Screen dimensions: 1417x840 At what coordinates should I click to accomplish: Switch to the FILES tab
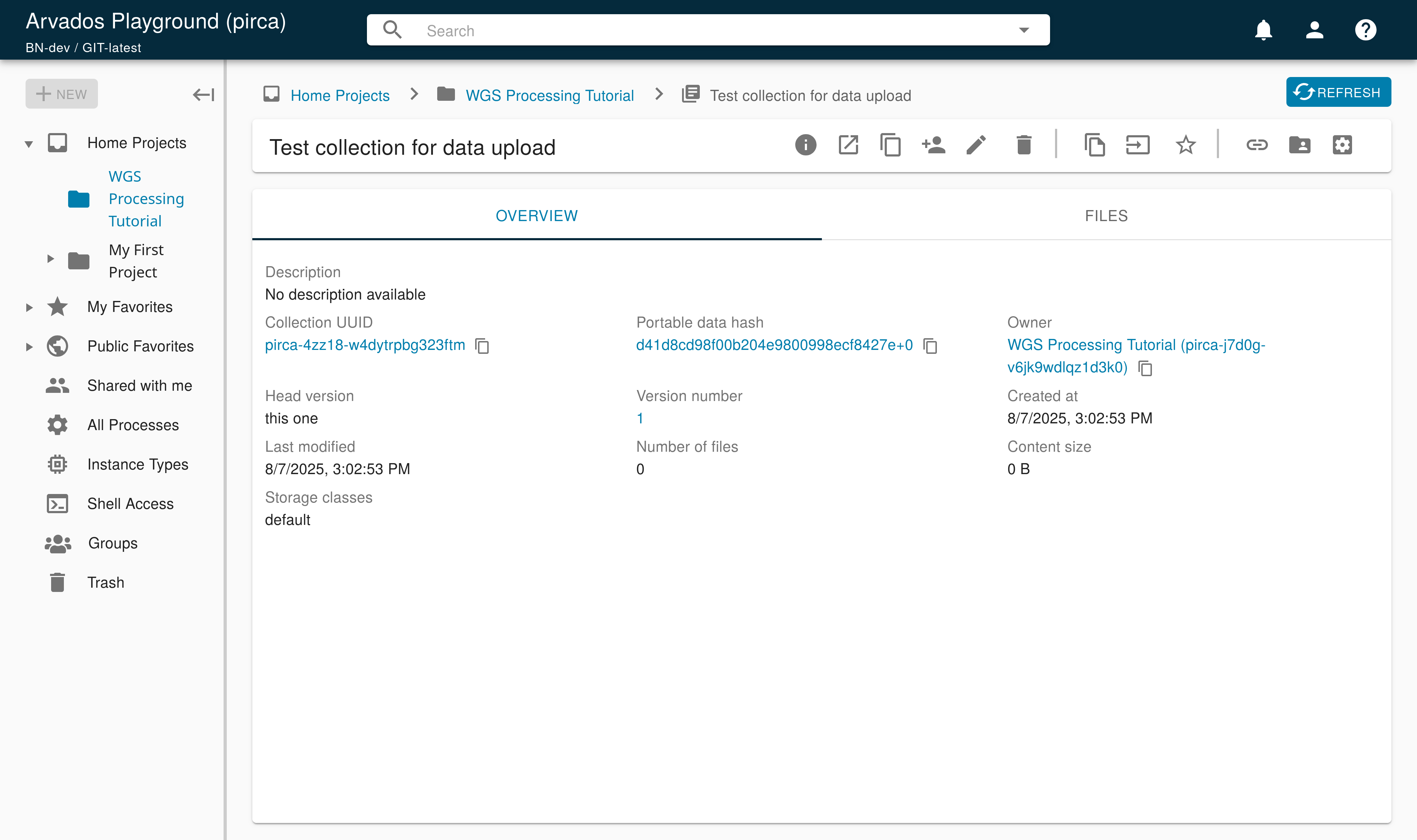1106,216
